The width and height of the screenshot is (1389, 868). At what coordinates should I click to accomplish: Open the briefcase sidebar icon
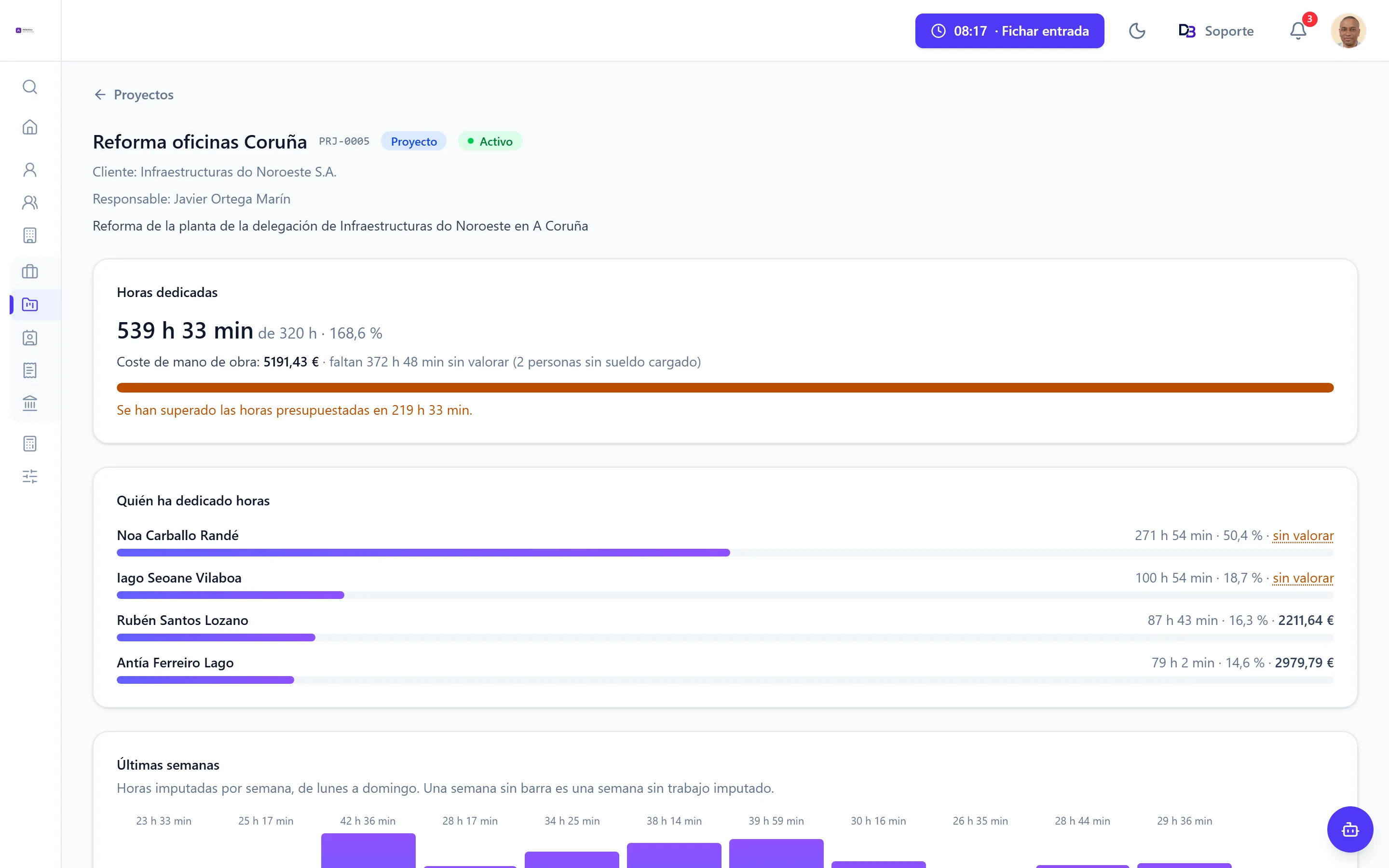(30, 271)
